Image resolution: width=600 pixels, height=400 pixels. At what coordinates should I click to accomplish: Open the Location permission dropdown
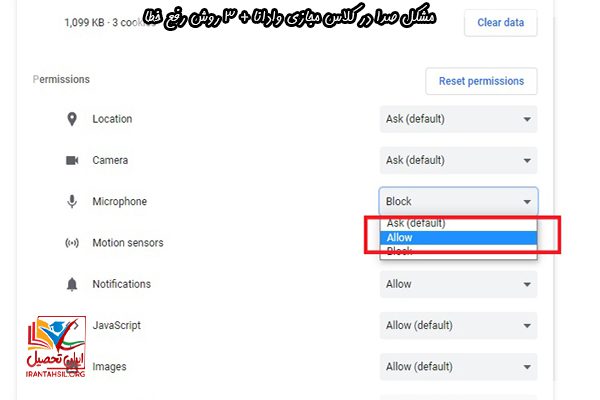458,119
